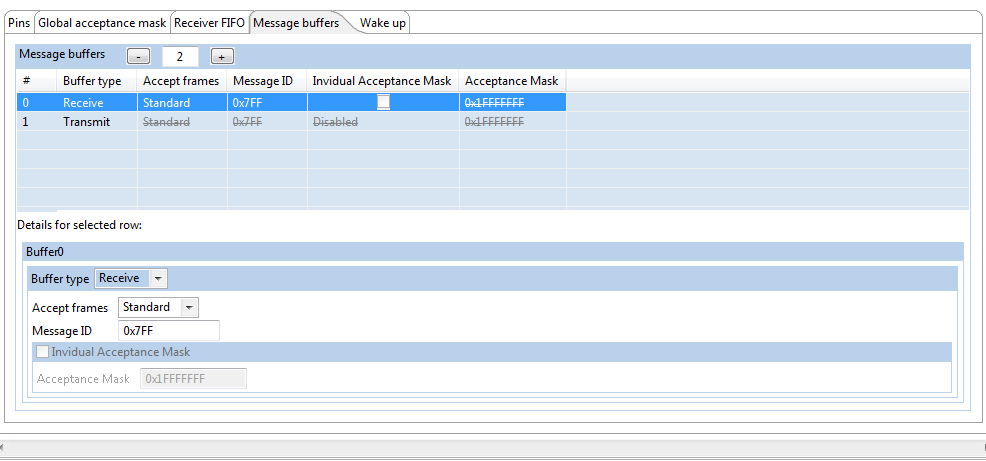Click the strikethrough Standard cell in row 1
The height and width of the screenshot is (461, 986).
pyautogui.click(x=182, y=122)
